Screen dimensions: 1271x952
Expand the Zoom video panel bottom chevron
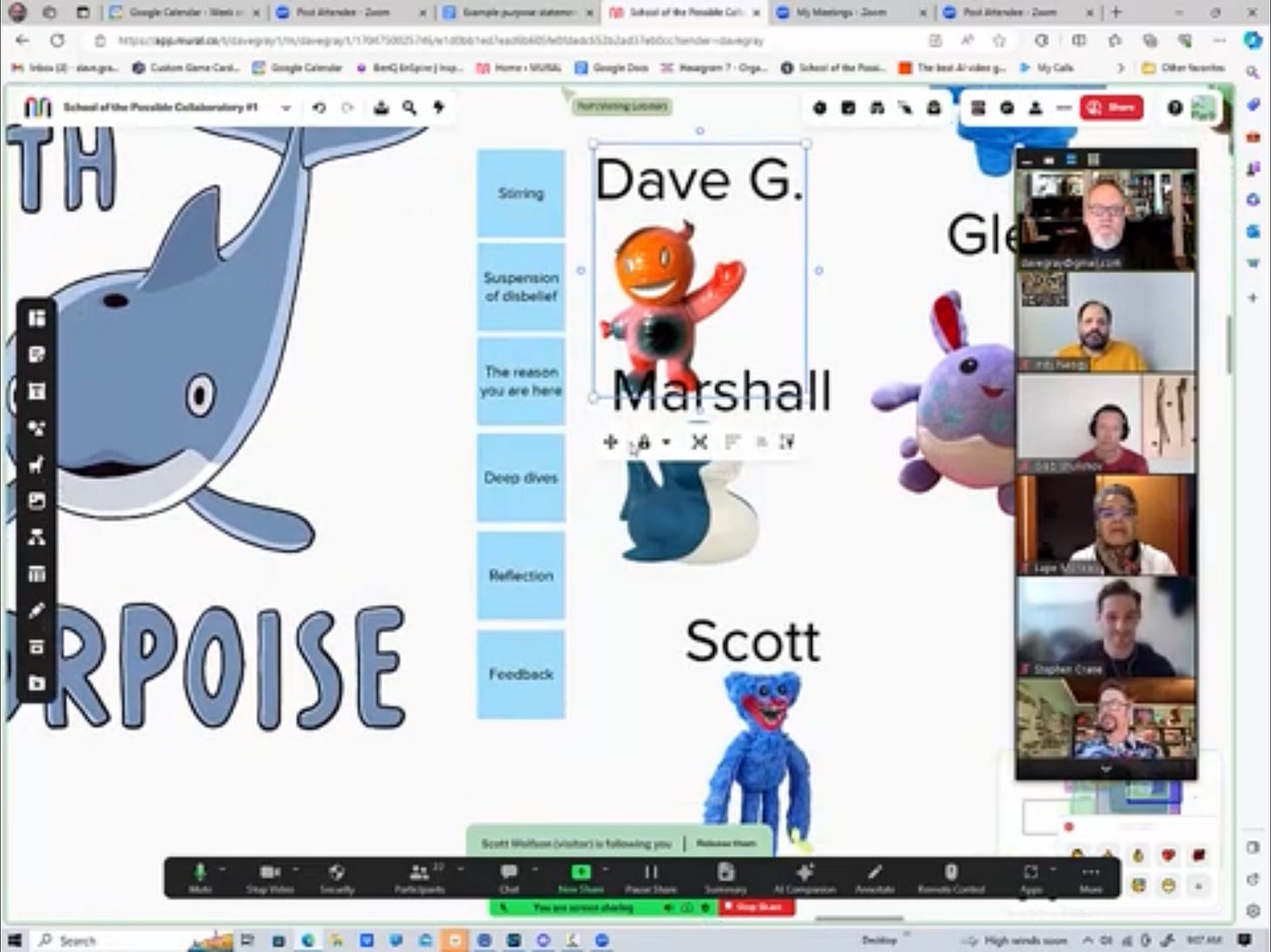(1106, 769)
